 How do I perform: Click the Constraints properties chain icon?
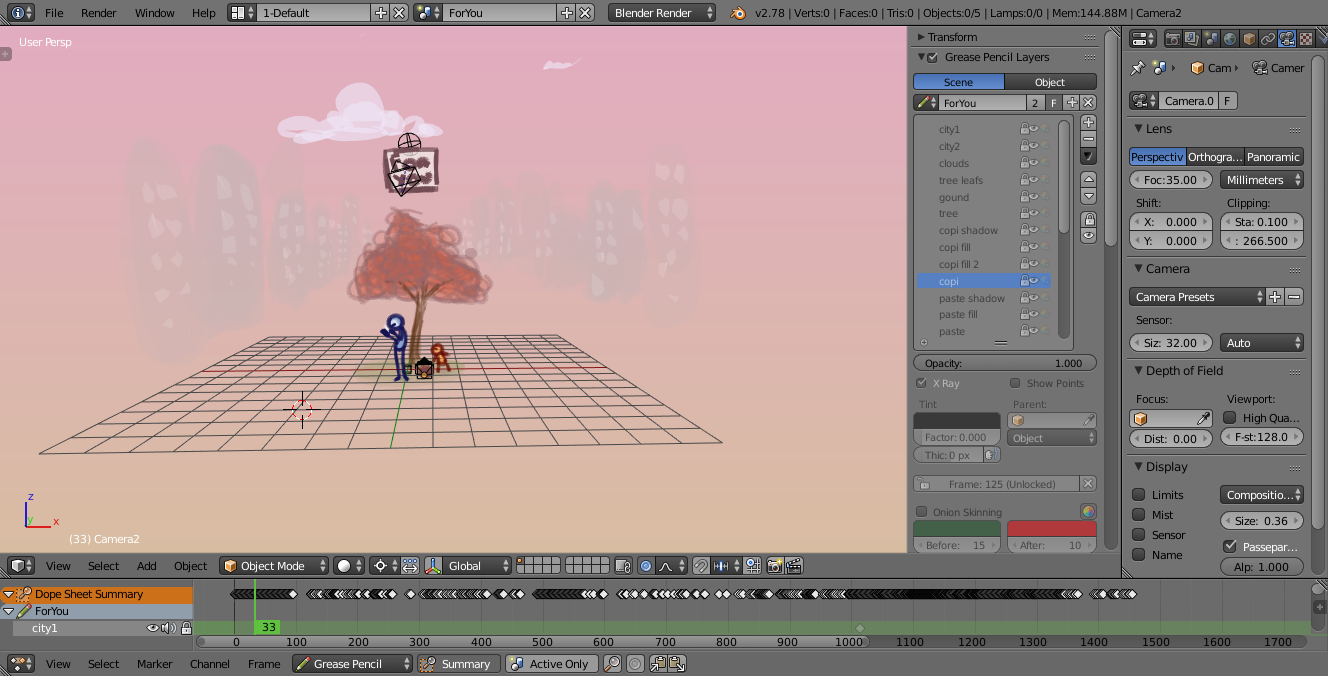(x=1268, y=39)
